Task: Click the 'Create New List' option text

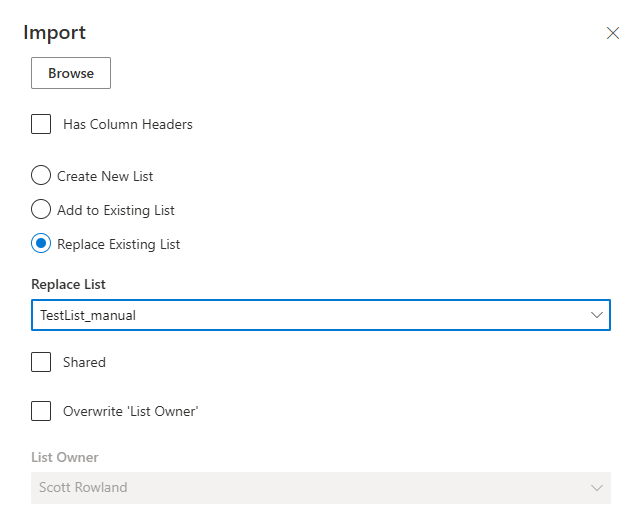Action: click(x=105, y=176)
